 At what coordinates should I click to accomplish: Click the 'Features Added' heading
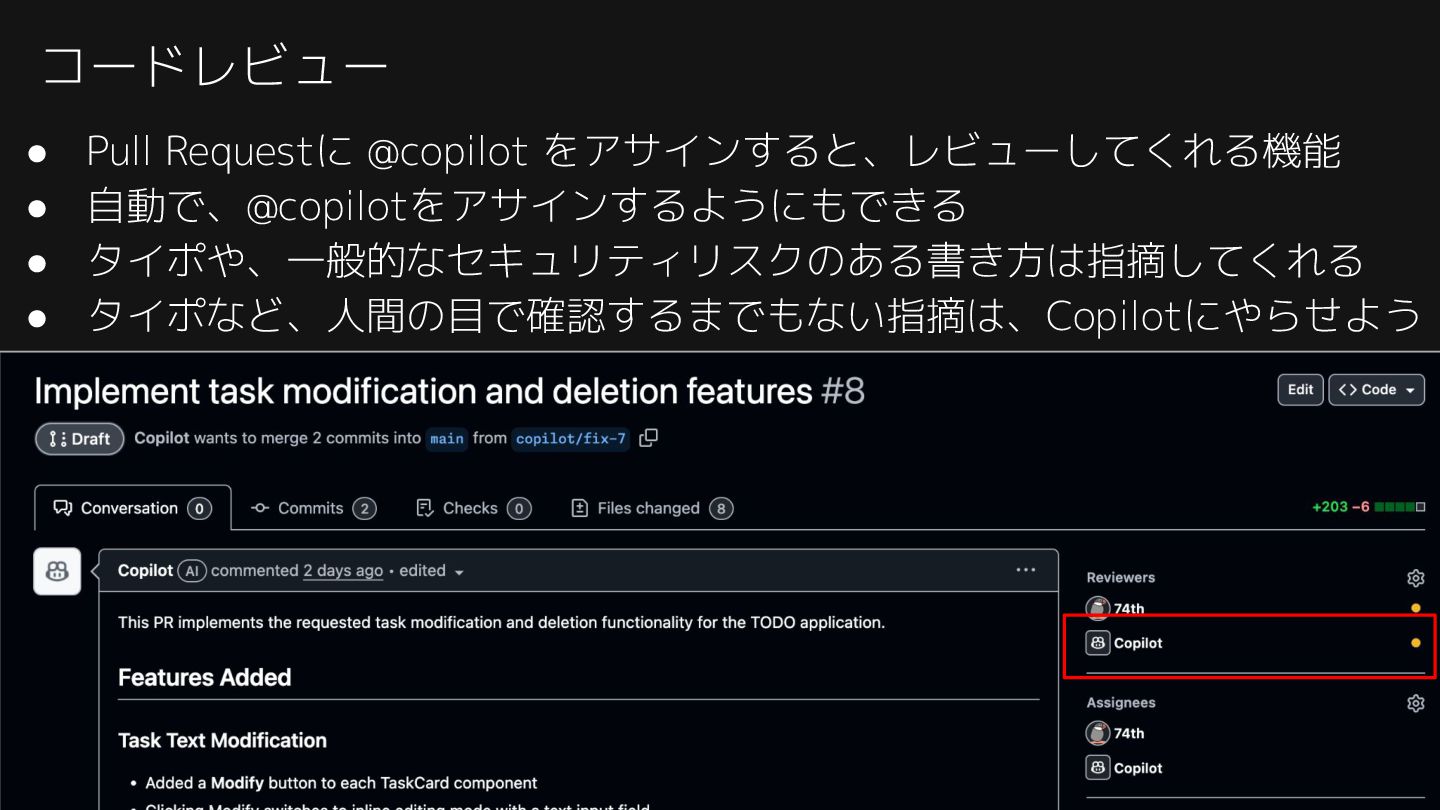[204, 677]
